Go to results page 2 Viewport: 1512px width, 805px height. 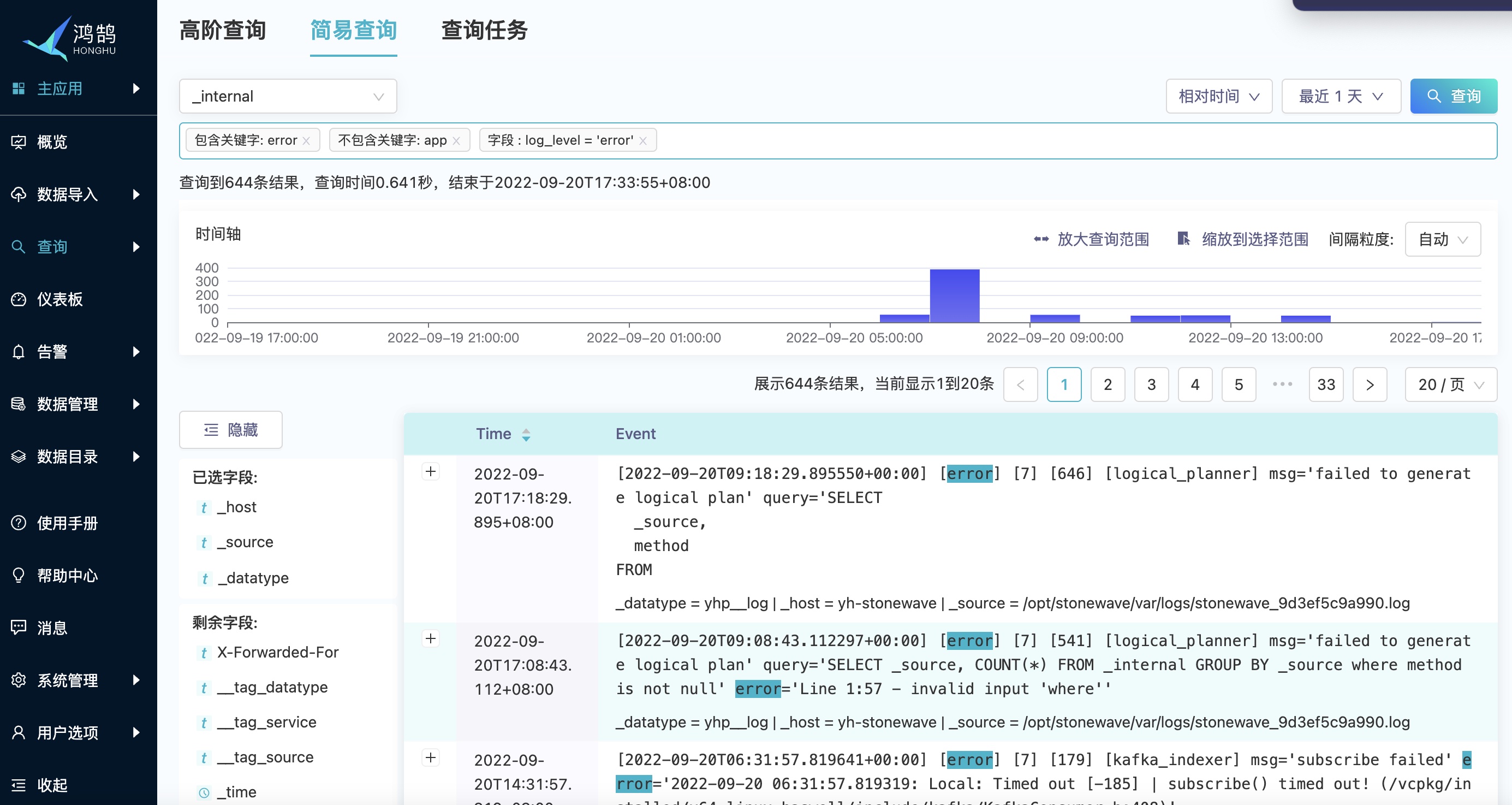click(1108, 384)
